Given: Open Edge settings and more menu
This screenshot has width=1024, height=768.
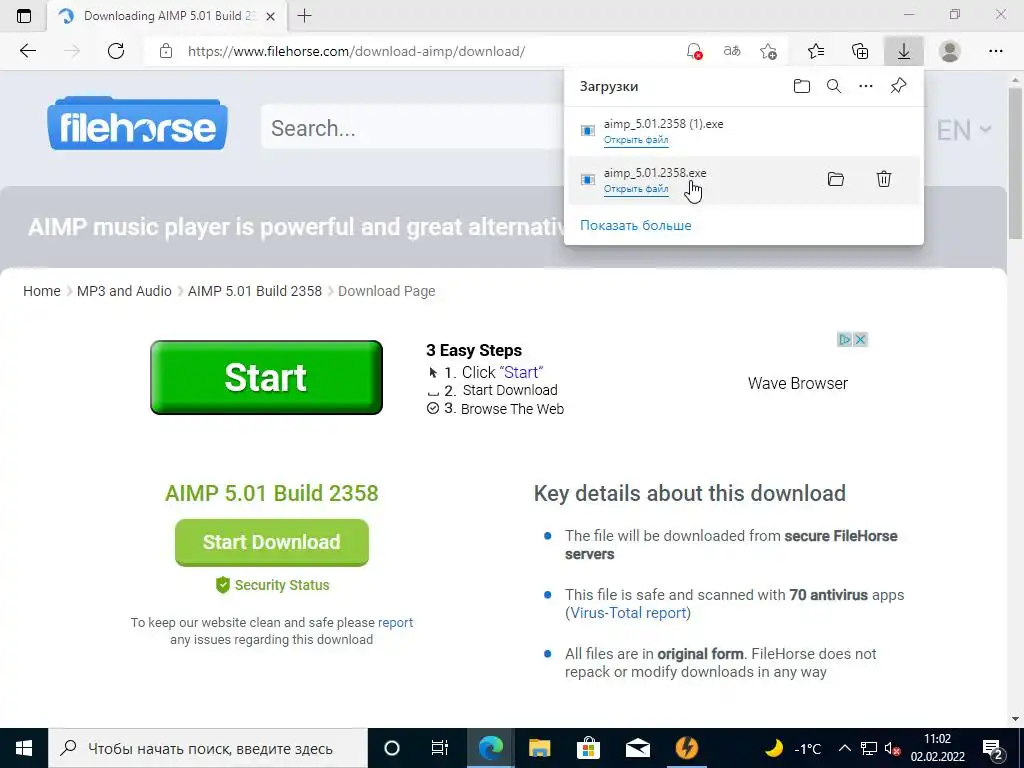Looking at the screenshot, I should (x=995, y=51).
